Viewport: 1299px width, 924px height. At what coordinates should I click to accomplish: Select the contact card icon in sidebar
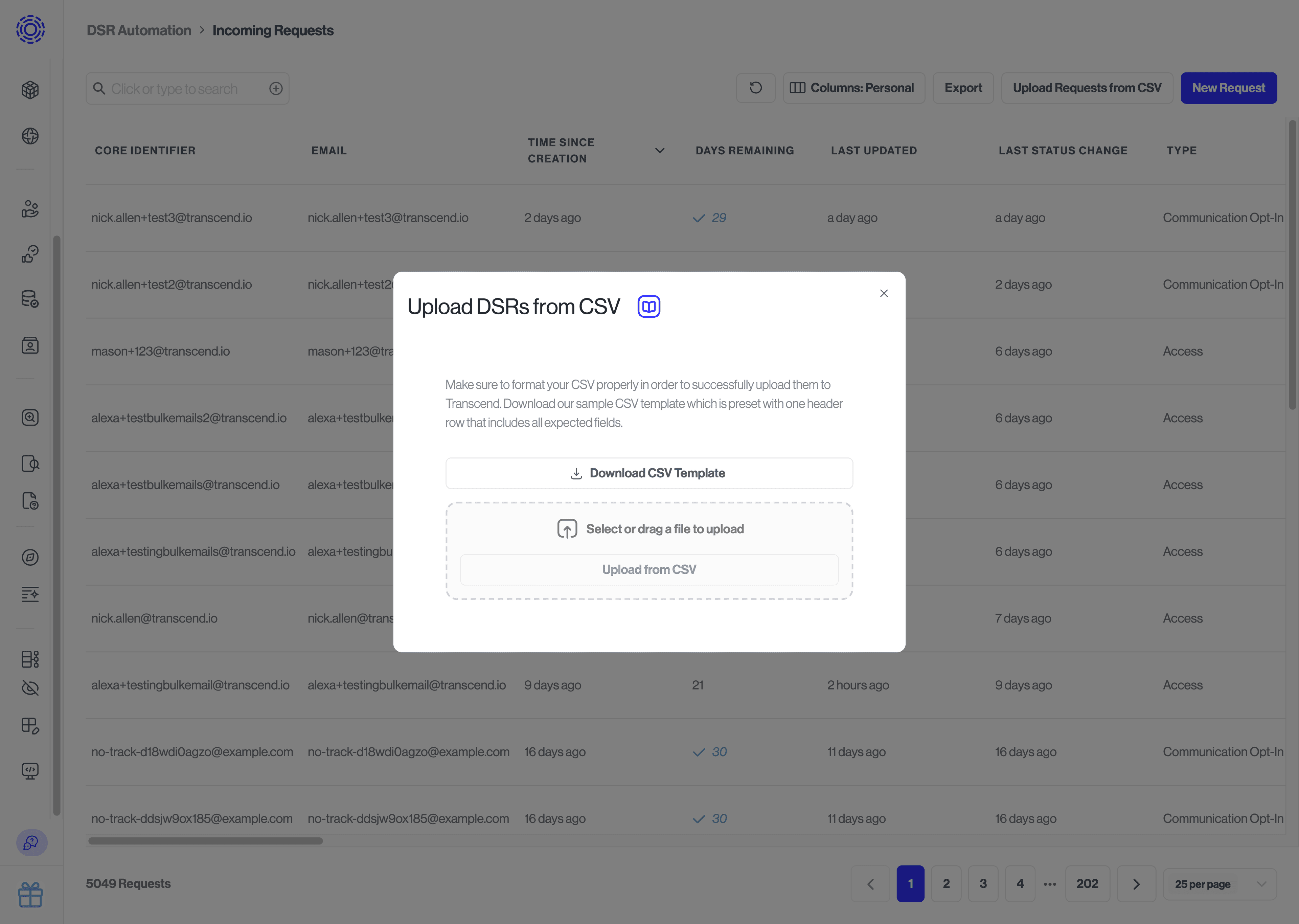29,345
